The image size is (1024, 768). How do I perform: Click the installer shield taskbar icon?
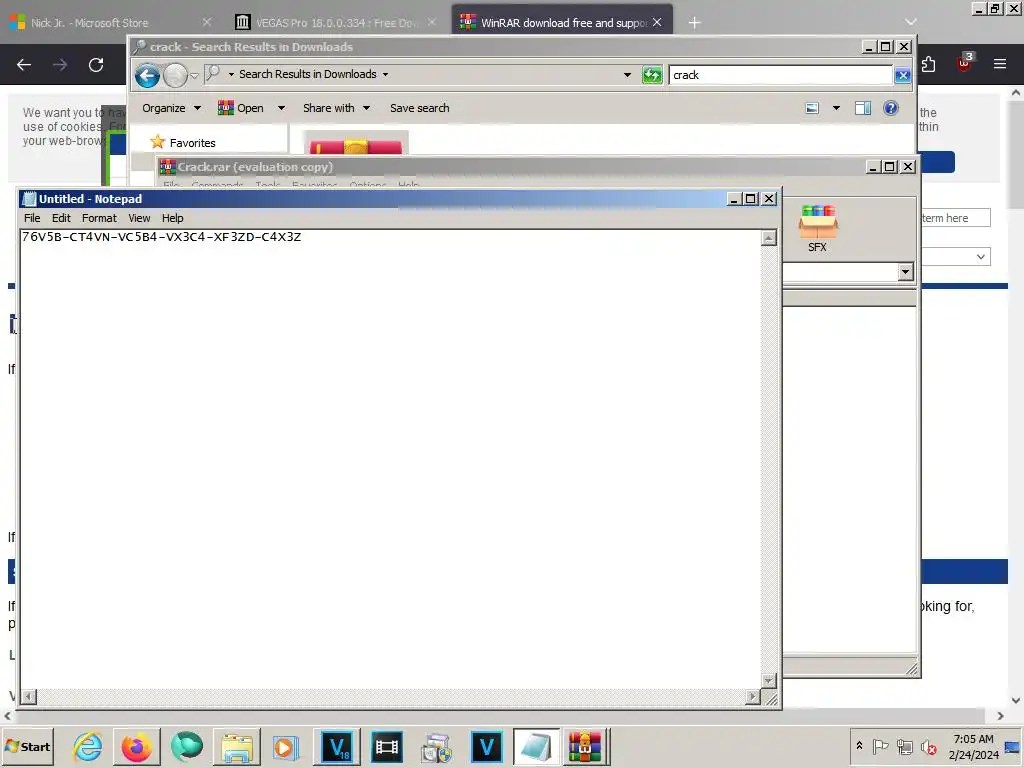pos(436,746)
